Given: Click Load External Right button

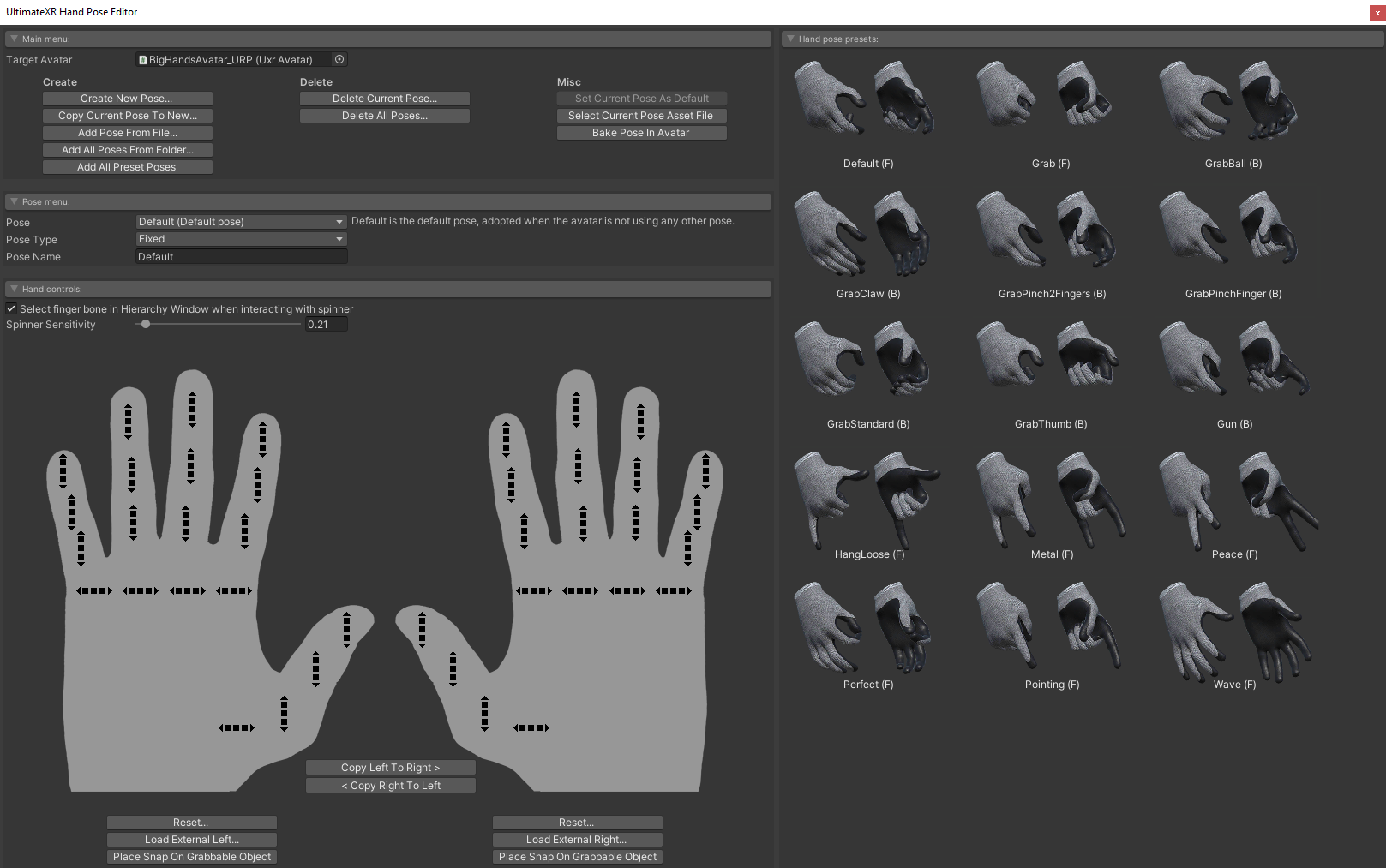Looking at the screenshot, I should [578, 840].
